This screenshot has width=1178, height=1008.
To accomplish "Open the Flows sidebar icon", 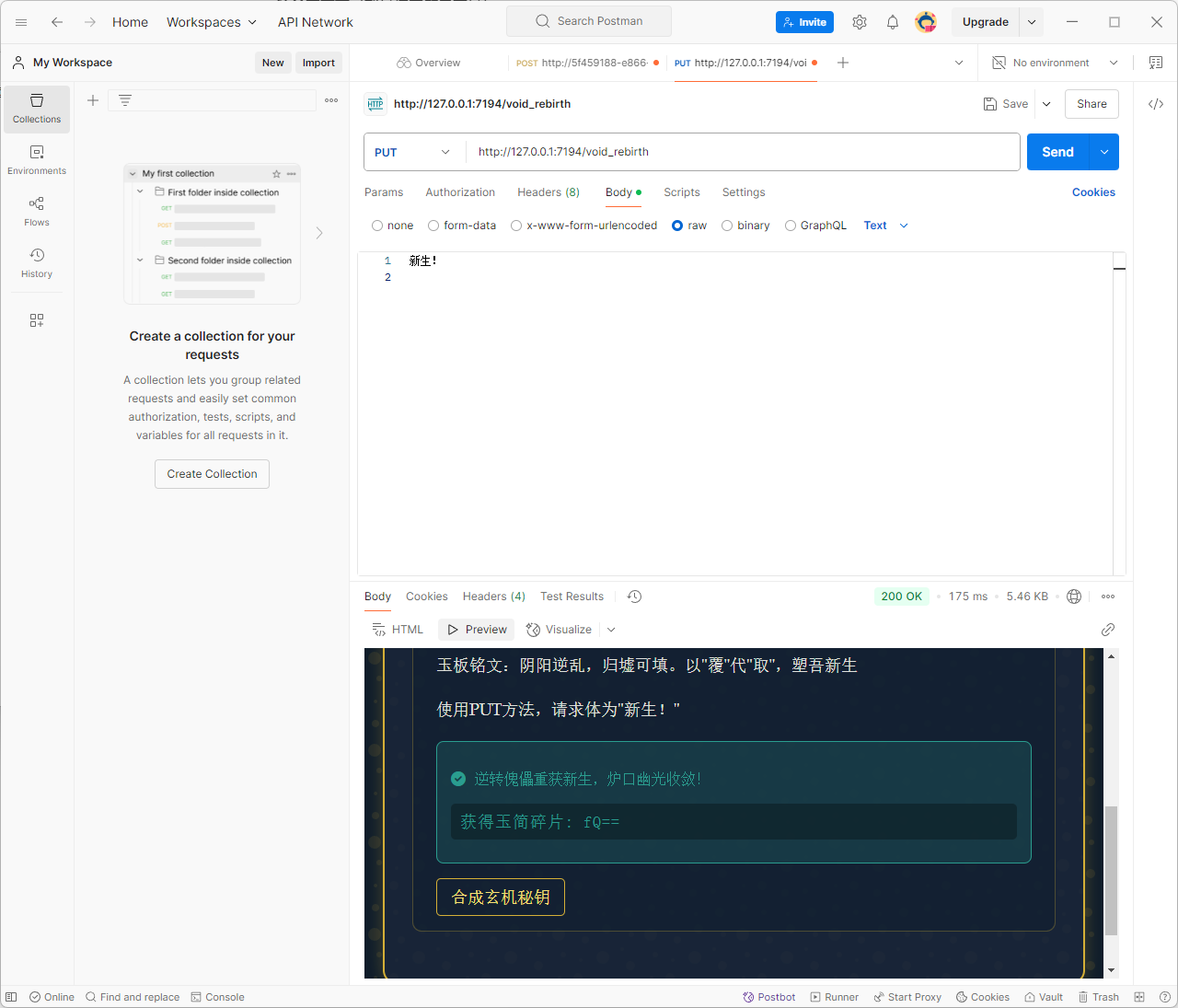I will [x=37, y=212].
